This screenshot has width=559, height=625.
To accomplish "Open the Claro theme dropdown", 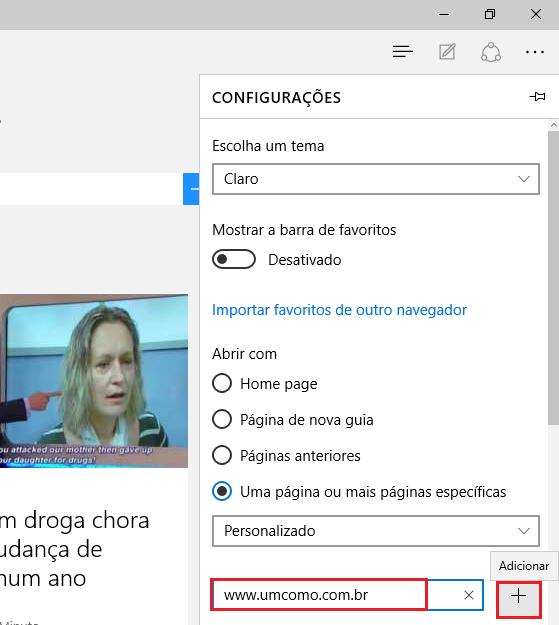I will click(376, 179).
